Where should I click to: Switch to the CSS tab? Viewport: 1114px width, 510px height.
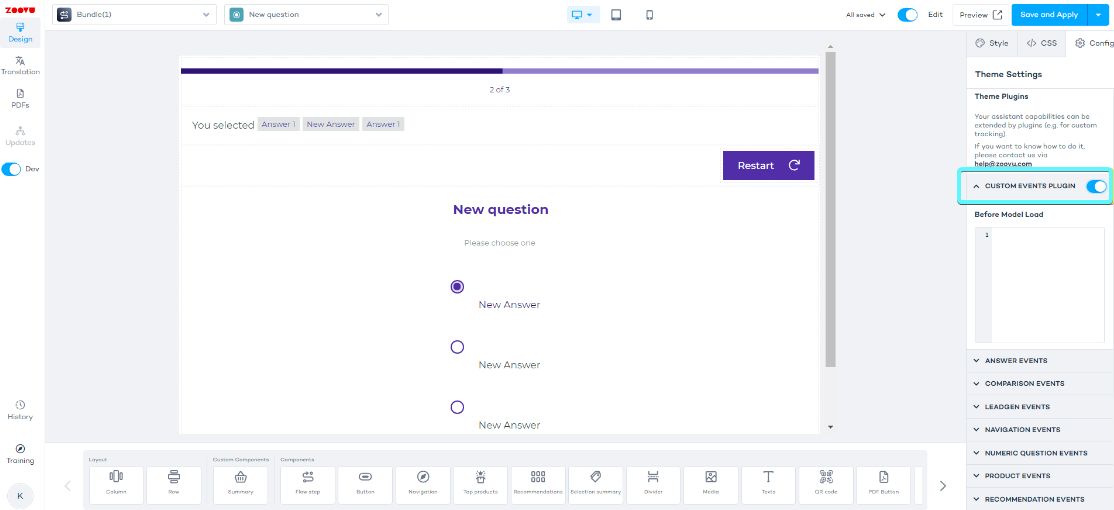1041,43
